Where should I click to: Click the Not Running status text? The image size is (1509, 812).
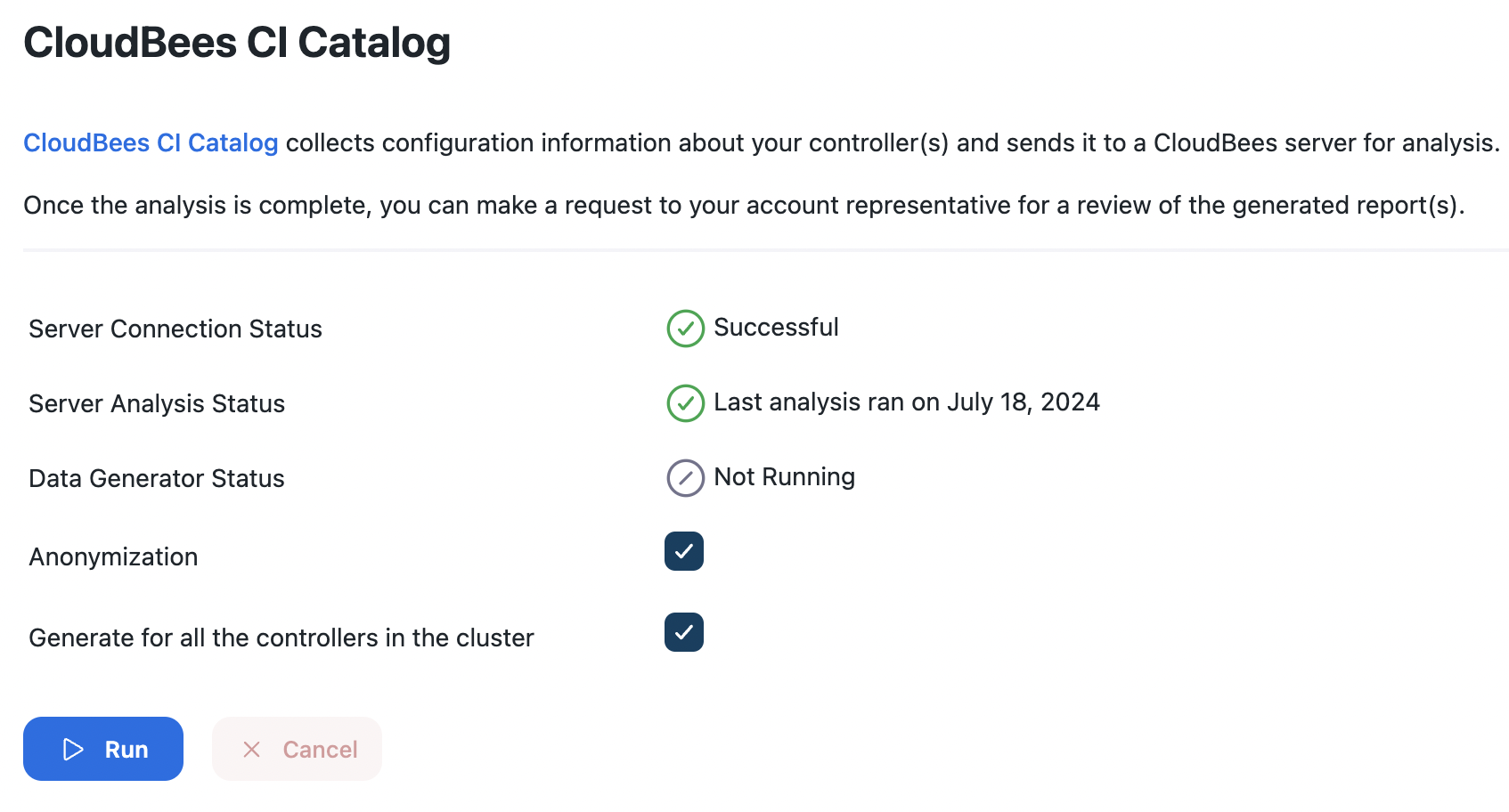click(x=783, y=477)
